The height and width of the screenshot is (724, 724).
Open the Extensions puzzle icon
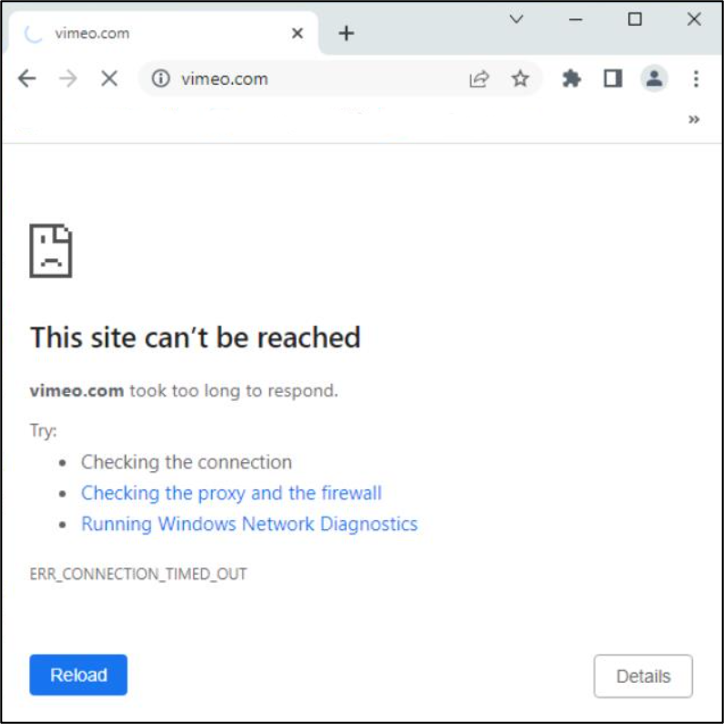(571, 79)
